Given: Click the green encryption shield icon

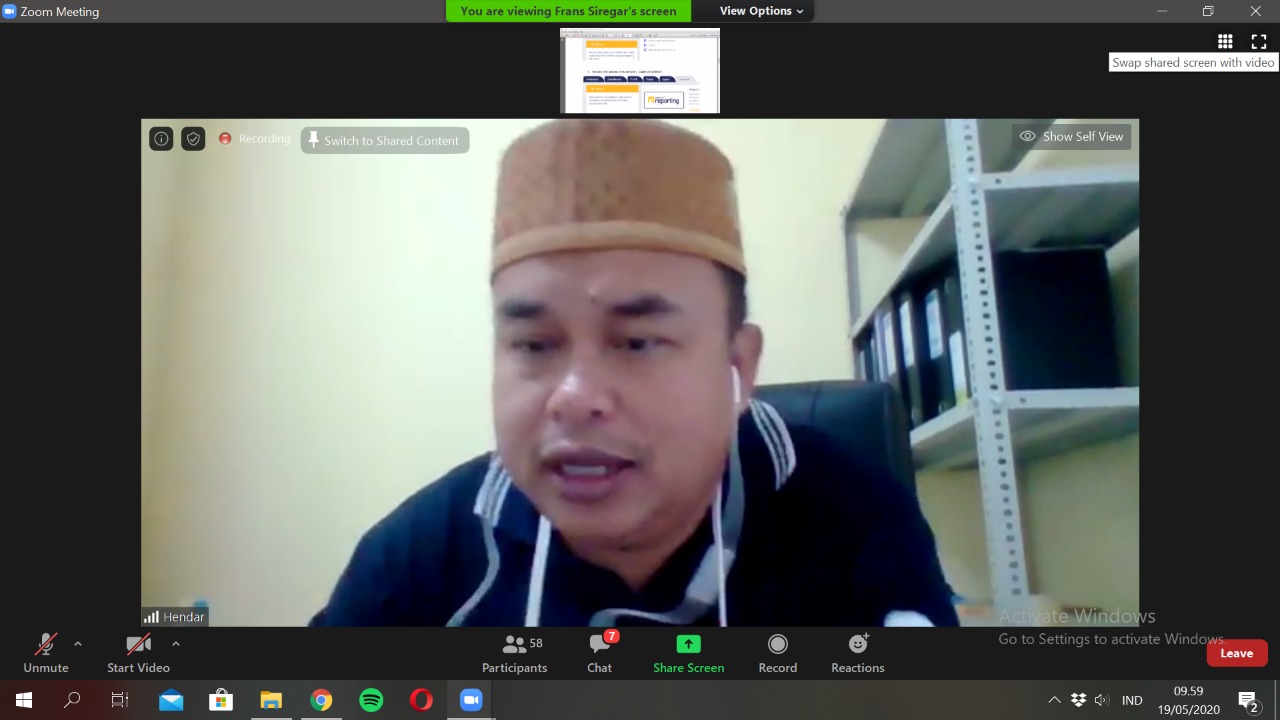Looking at the screenshot, I should click(x=193, y=139).
